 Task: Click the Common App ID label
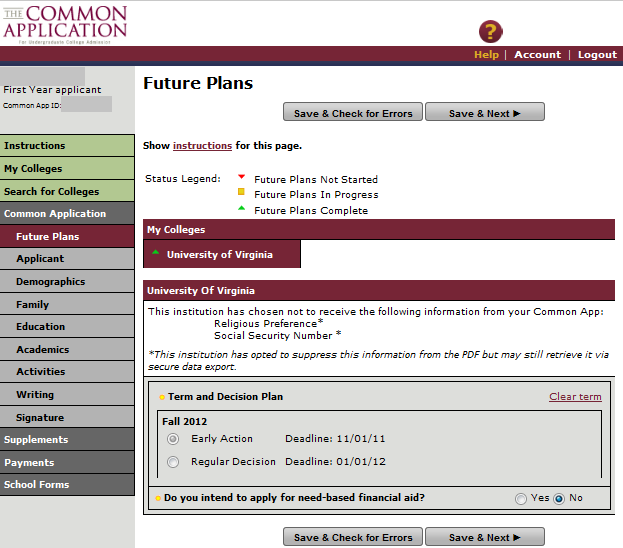tap(32, 105)
